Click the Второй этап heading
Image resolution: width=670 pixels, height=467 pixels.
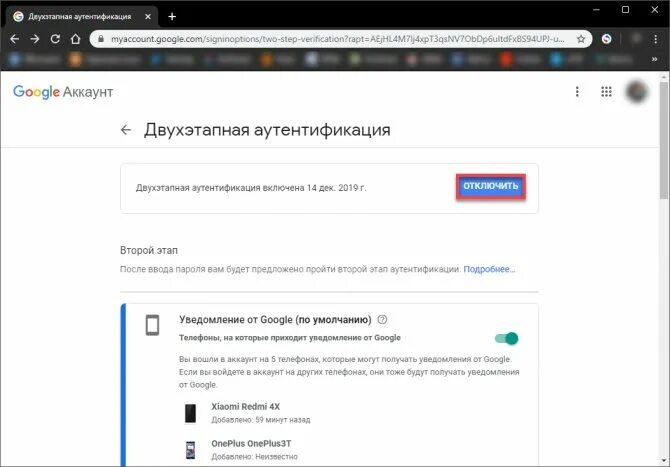pyautogui.click(x=149, y=250)
